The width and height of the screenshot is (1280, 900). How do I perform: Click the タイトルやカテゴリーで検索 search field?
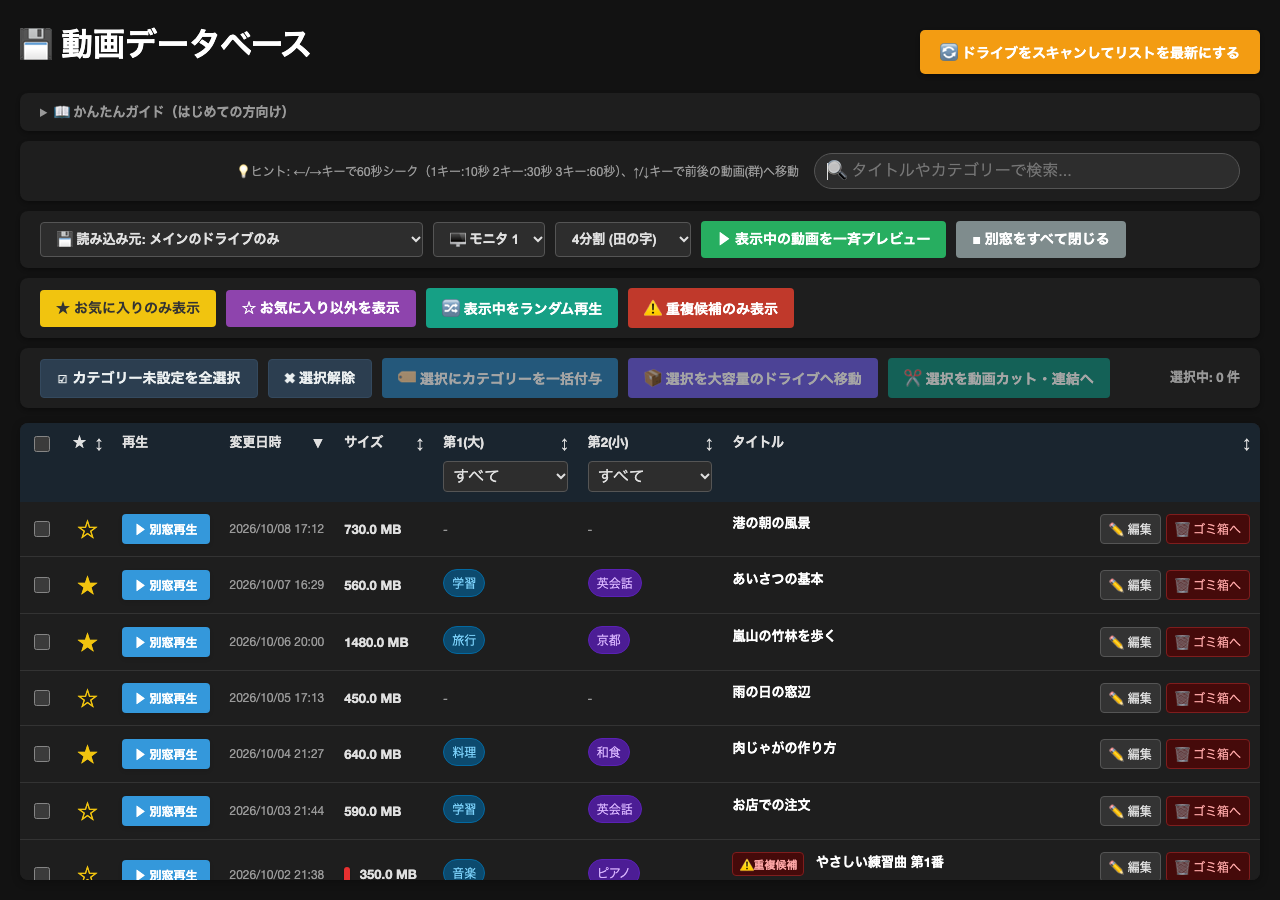(1027, 170)
